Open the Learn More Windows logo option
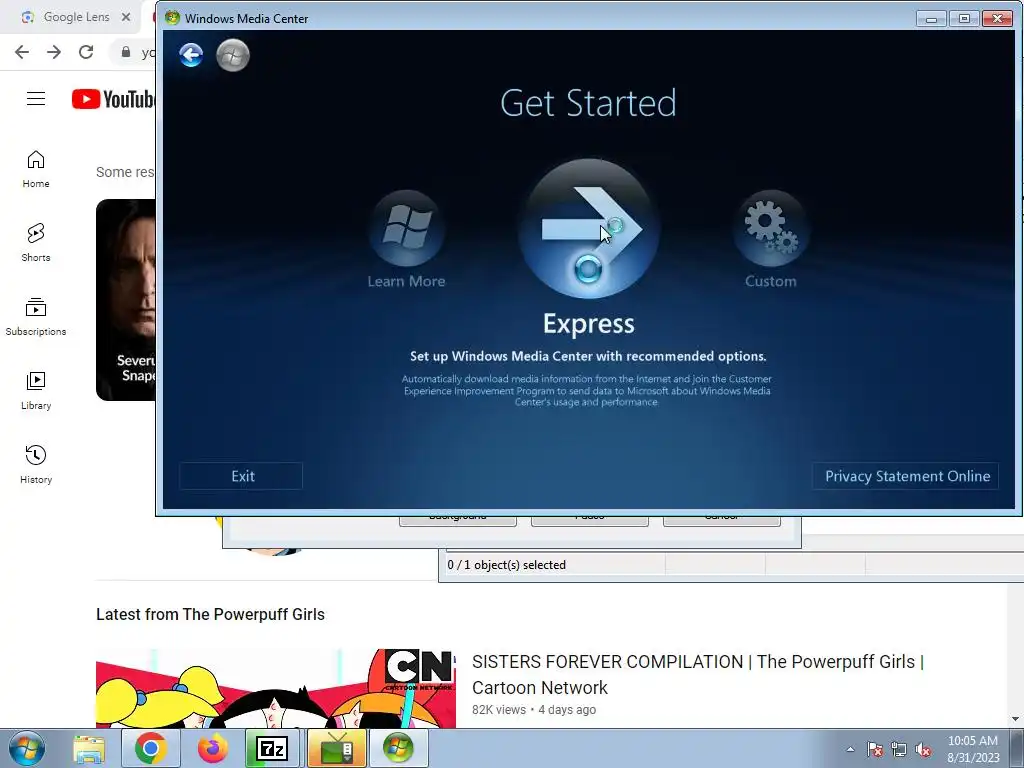The width and height of the screenshot is (1024, 768). point(407,228)
